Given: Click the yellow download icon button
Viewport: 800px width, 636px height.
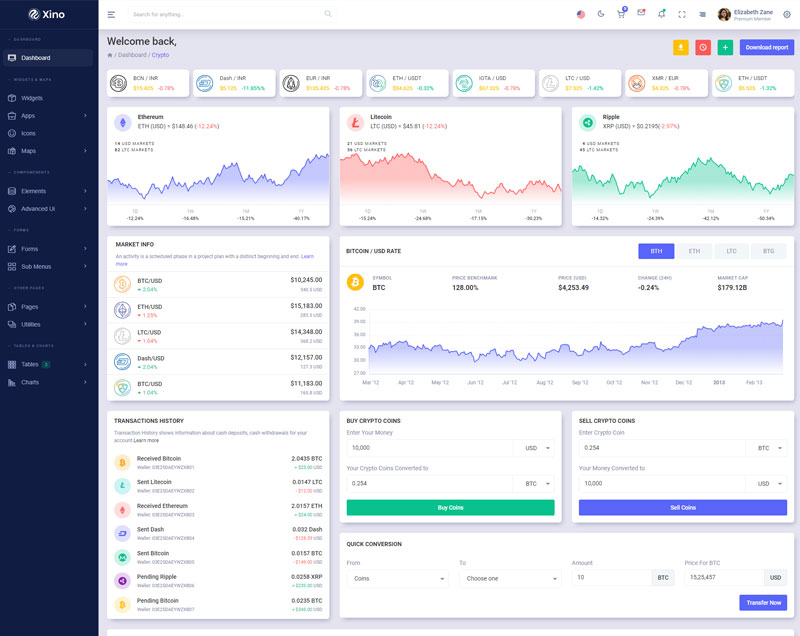Looking at the screenshot, I should click(x=680, y=47).
